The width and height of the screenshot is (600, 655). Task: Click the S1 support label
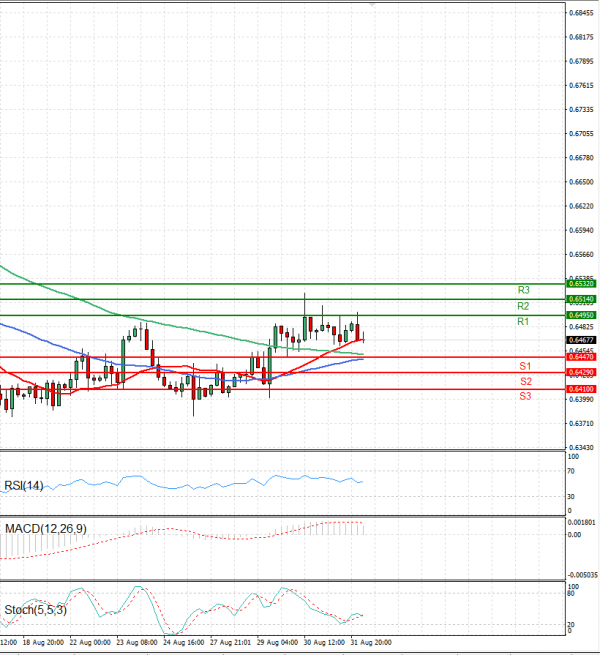point(525,366)
